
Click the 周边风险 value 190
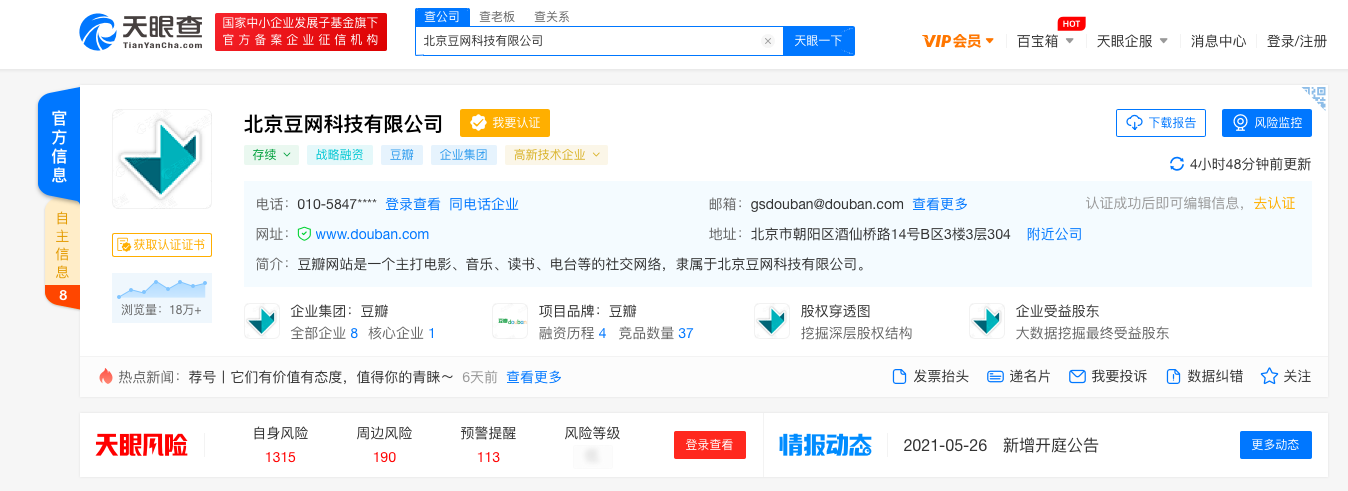coord(384,457)
